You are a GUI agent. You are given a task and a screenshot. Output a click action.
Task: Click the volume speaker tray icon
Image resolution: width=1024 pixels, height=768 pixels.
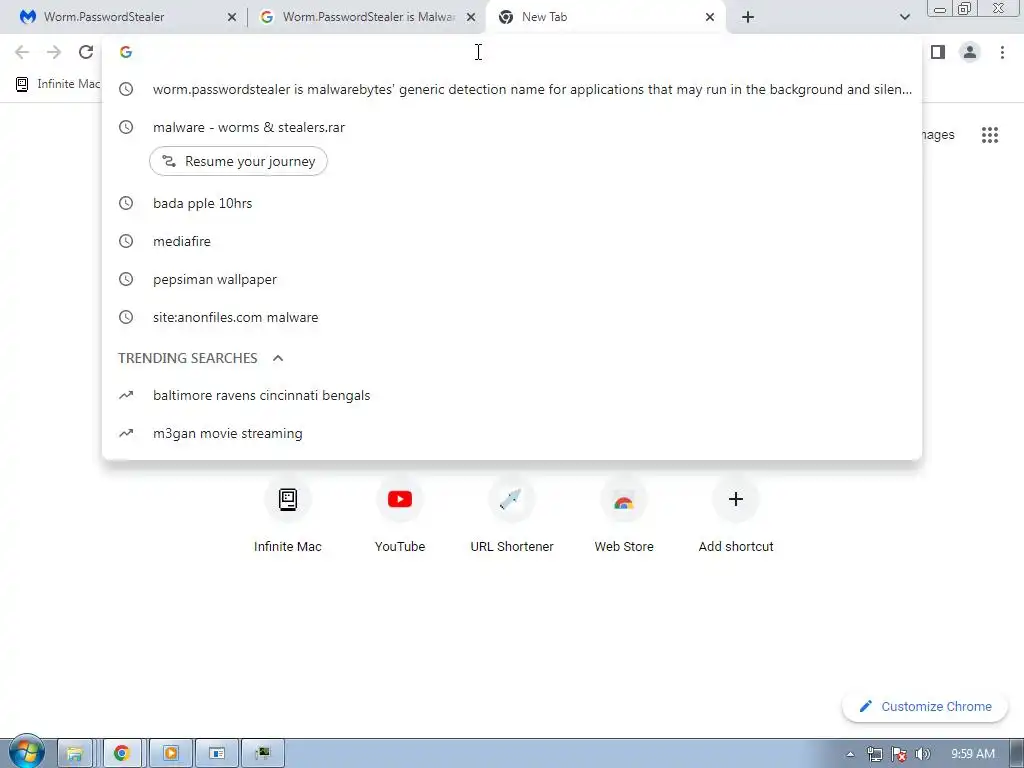[922, 754]
